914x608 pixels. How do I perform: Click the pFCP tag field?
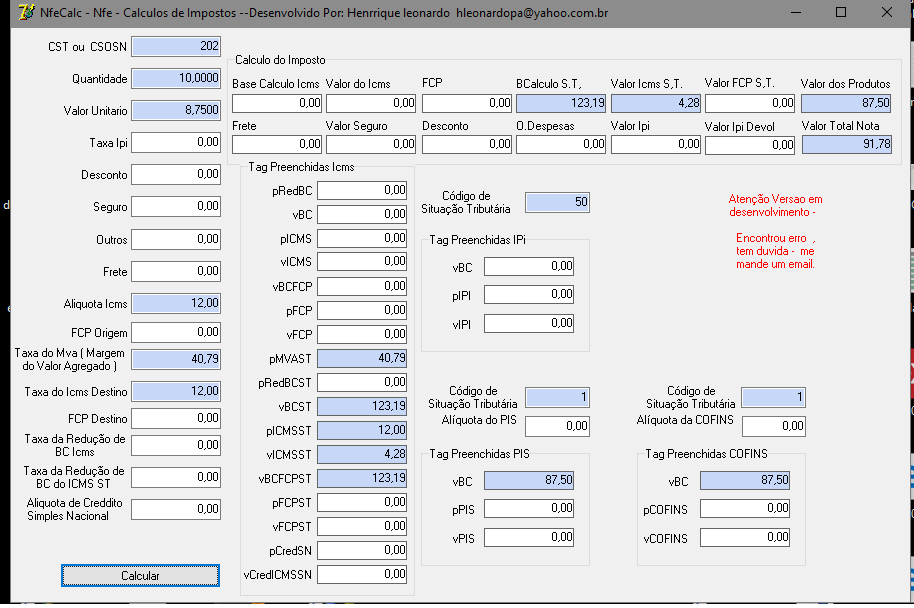tap(362, 311)
